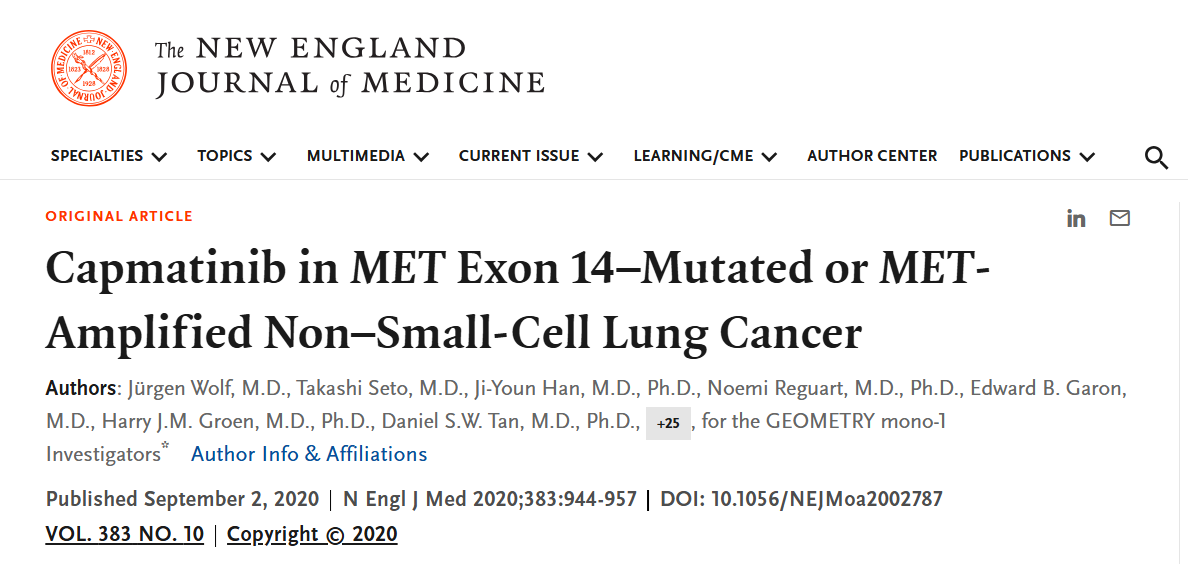Go to Author Center menu item
The height and width of the screenshot is (564, 1188).
[872, 156]
